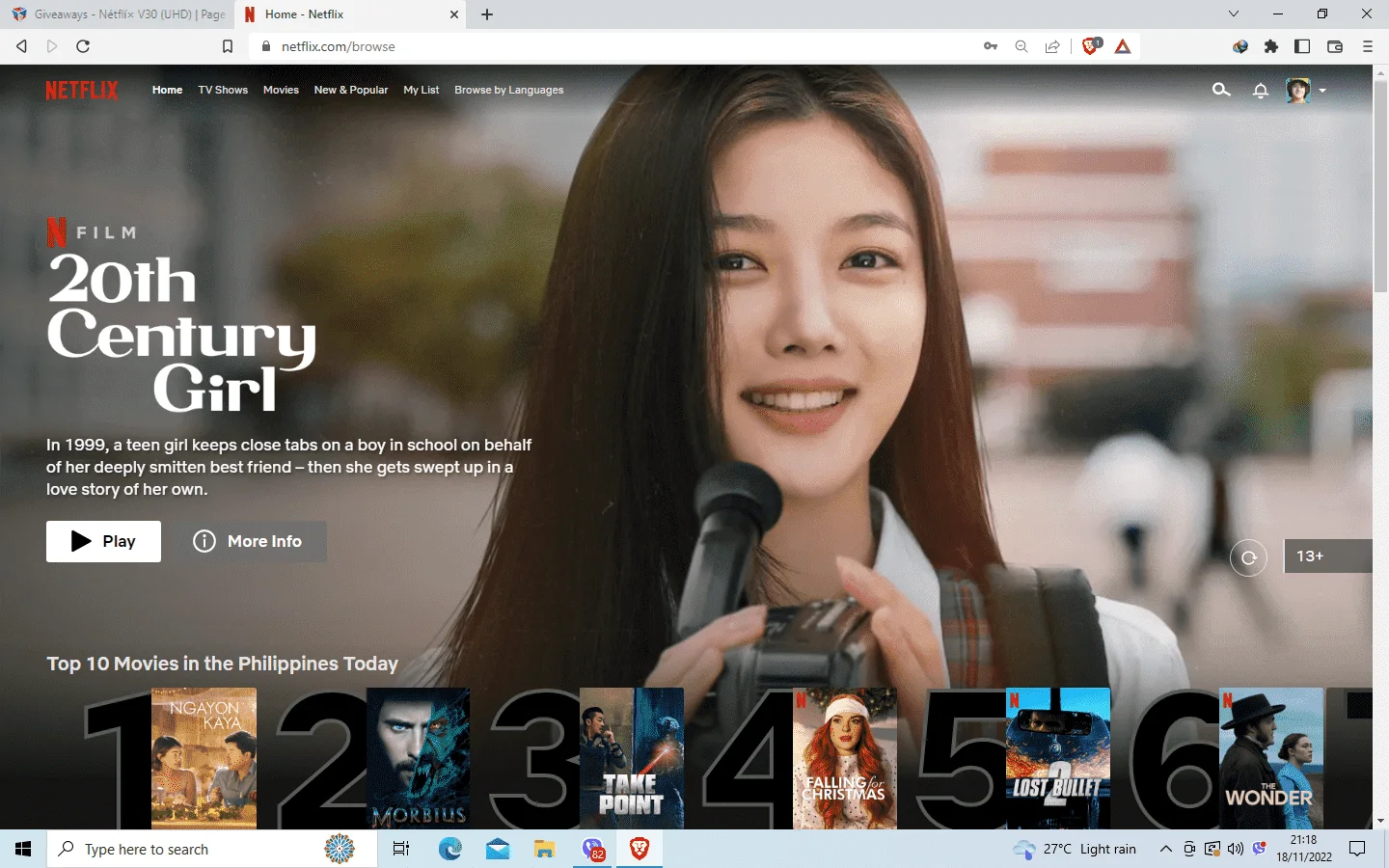Click the red Netflix logo

pyautogui.click(x=82, y=90)
